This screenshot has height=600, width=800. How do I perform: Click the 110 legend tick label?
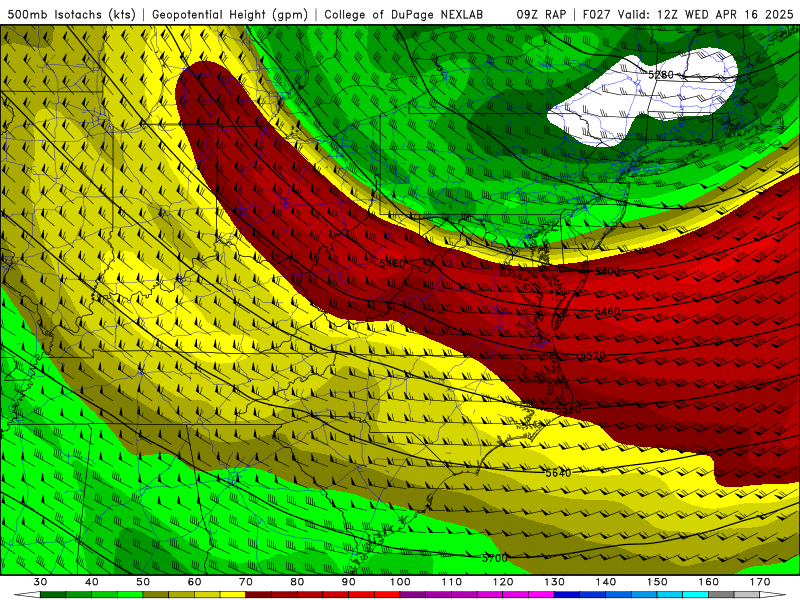[x=452, y=582]
